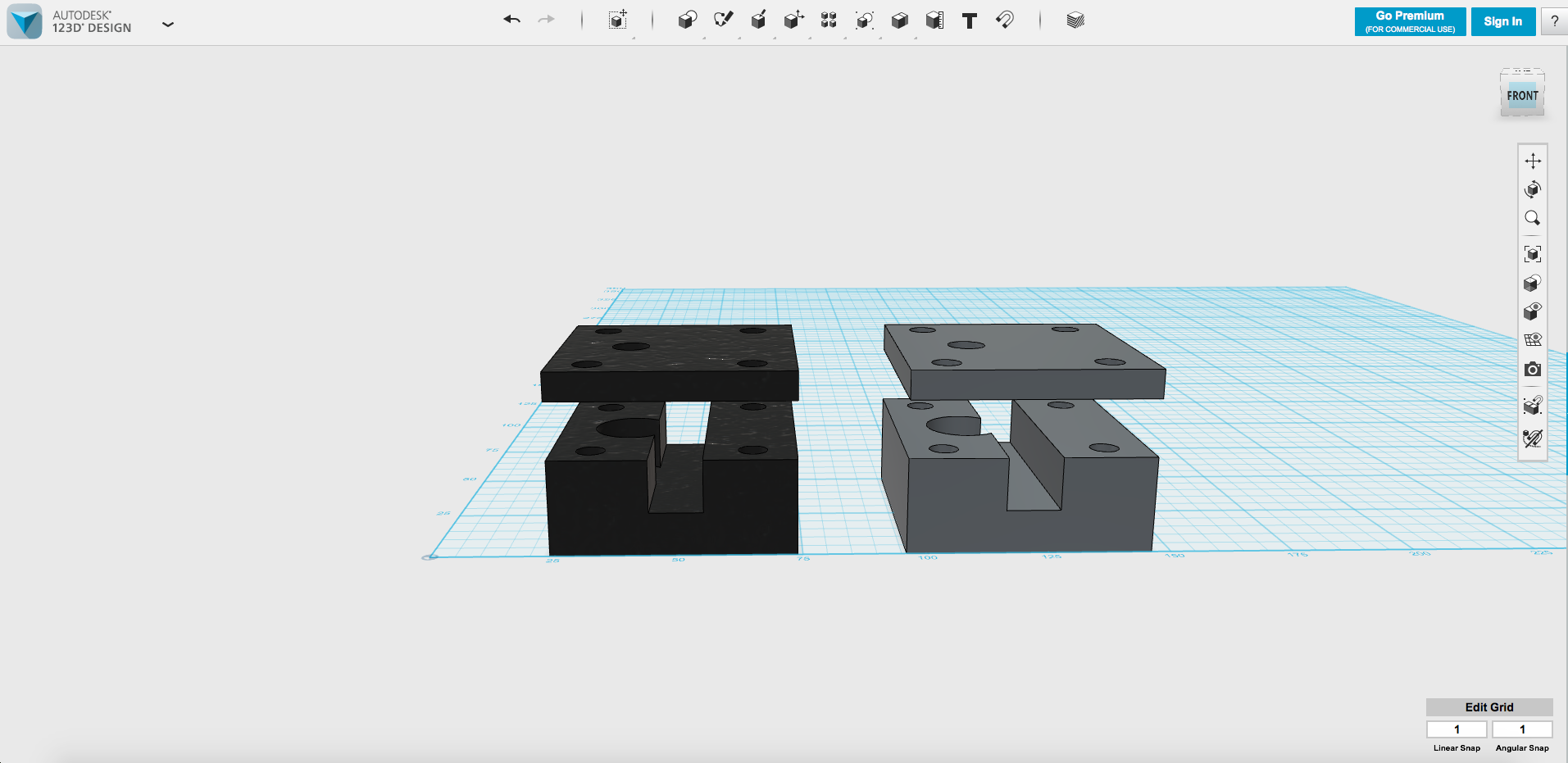Open the Modify tools menu

(x=793, y=20)
